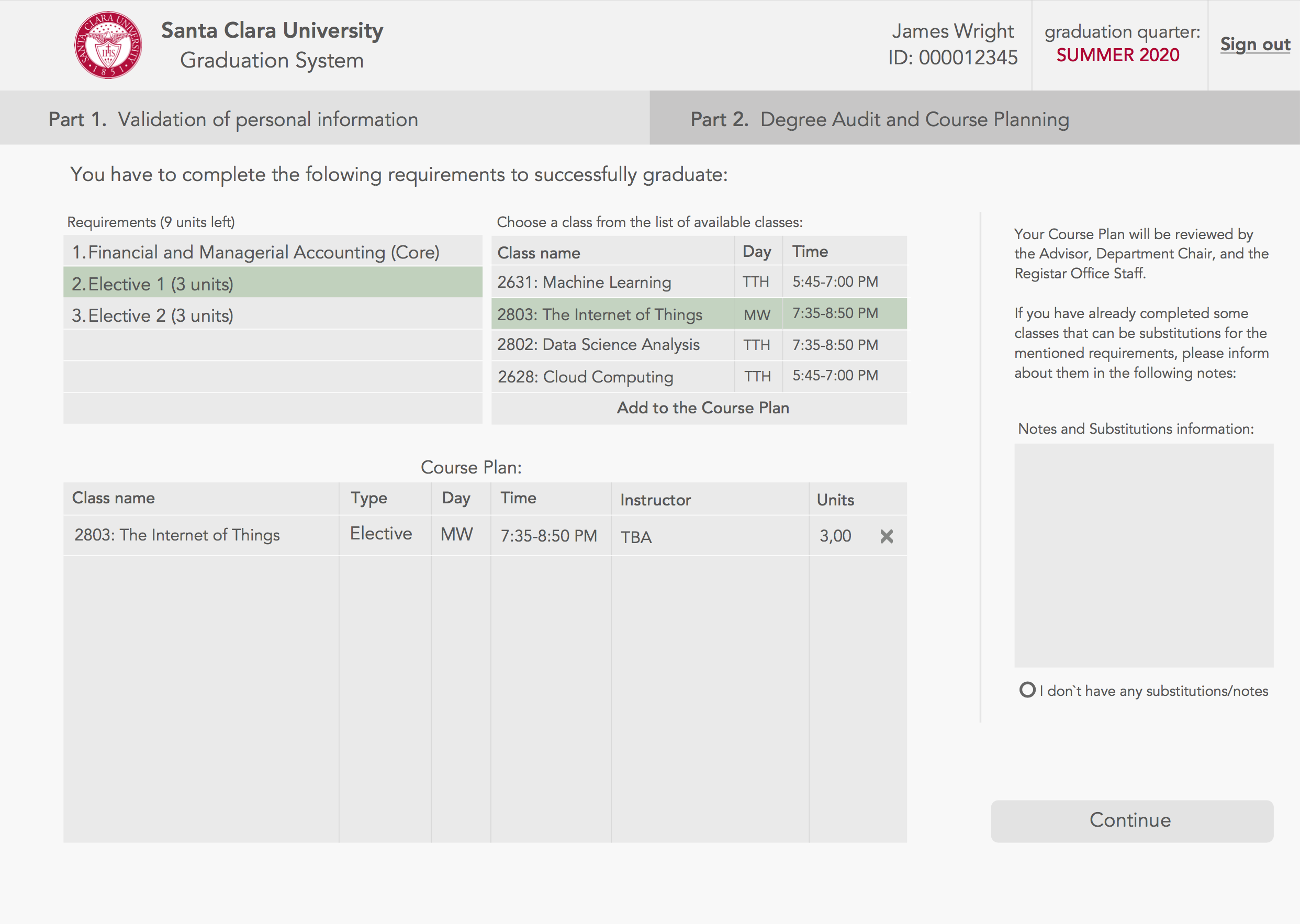Select Financial and Managerial Accounting requirement

273,252
